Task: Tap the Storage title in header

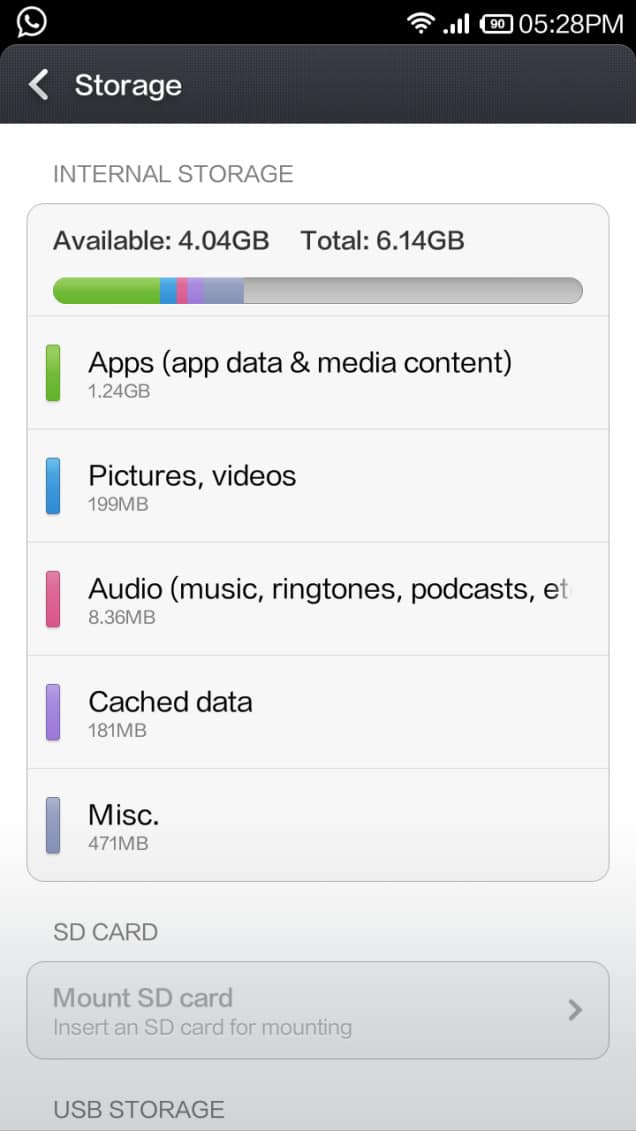Action: pyautogui.click(x=128, y=85)
